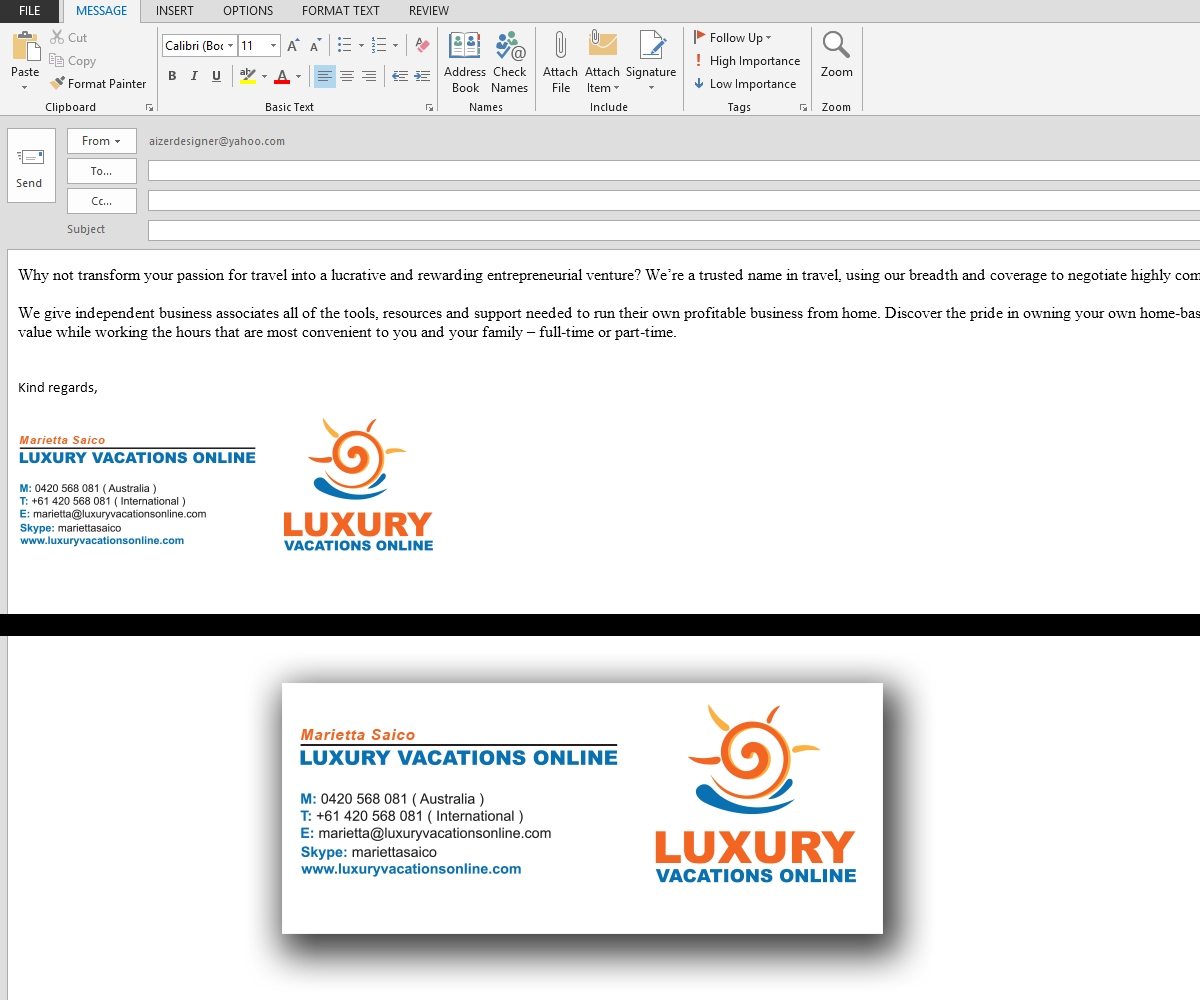Click the "Kind regards," line in body

[x=58, y=387]
